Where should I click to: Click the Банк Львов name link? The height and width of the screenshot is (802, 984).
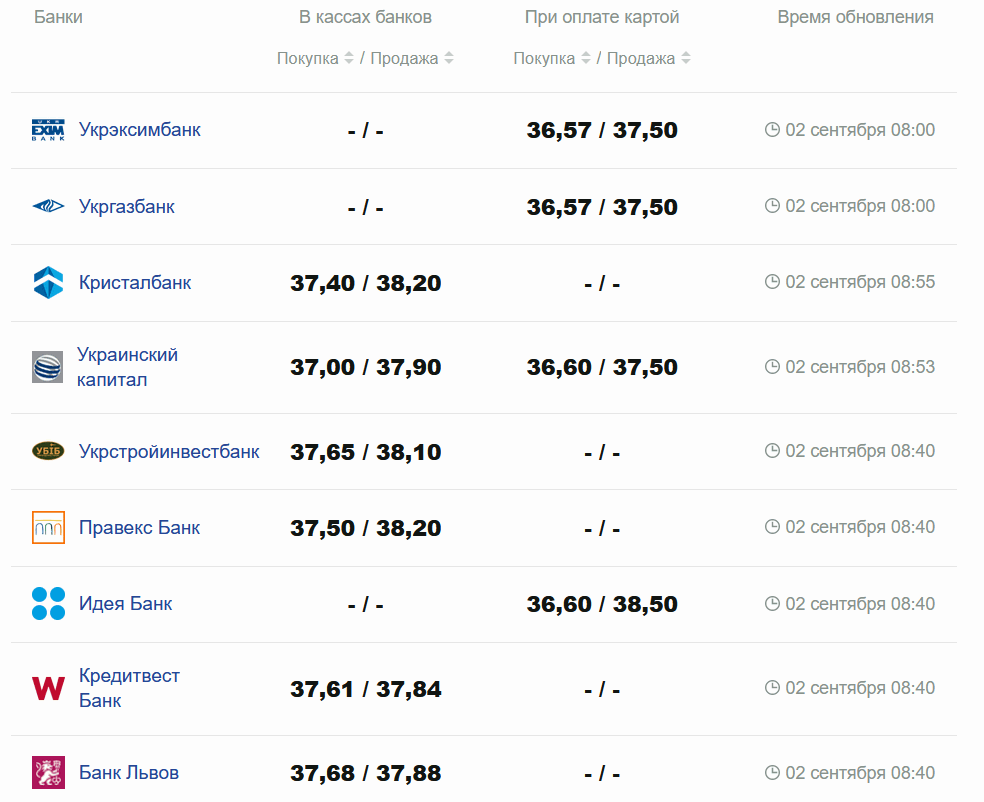[129, 773]
